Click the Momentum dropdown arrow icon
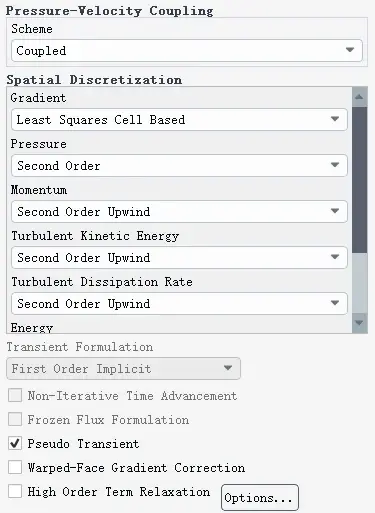This screenshot has height=513, width=375. point(335,211)
